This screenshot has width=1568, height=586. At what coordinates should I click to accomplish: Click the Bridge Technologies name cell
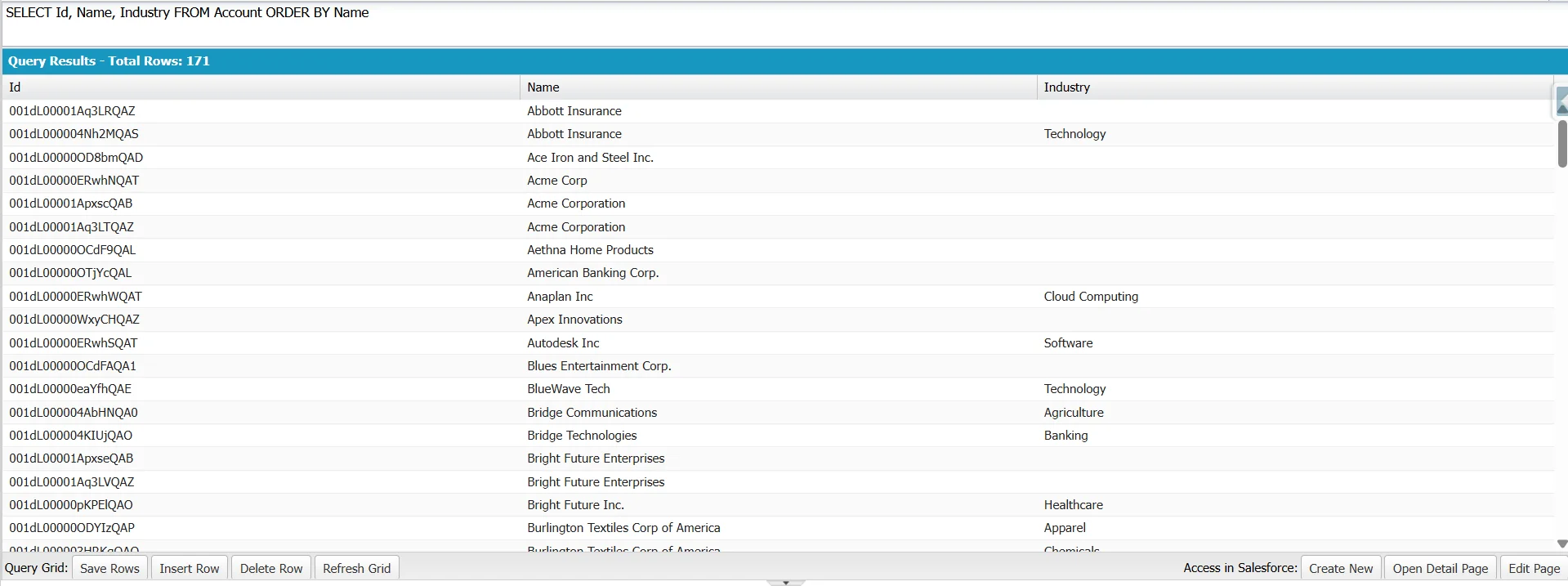[x=778, y=436]
